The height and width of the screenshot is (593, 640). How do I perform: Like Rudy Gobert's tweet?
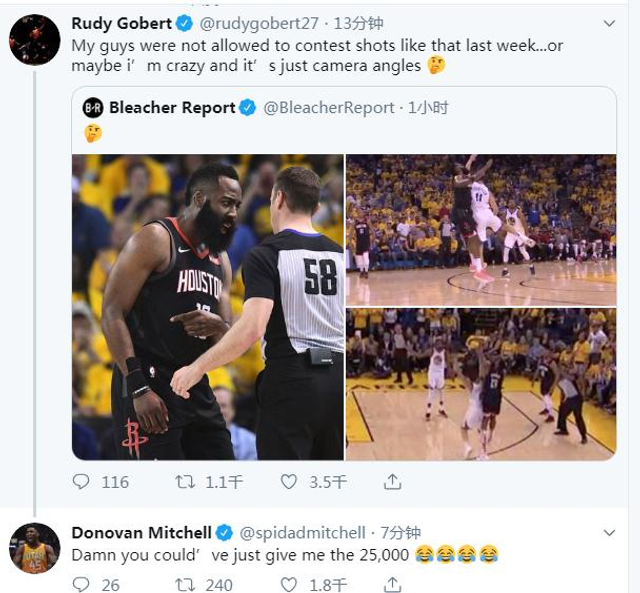point(290,482)
